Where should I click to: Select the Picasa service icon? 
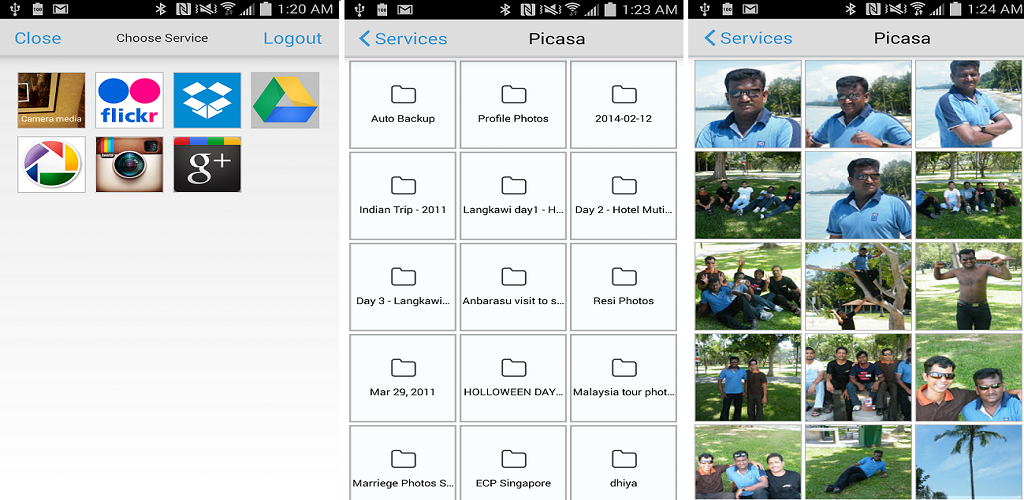click(52, 164)
